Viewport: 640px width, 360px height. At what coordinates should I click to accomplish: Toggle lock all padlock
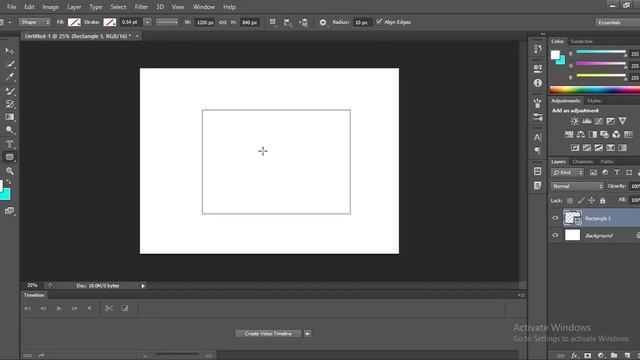tap(602, 200)
